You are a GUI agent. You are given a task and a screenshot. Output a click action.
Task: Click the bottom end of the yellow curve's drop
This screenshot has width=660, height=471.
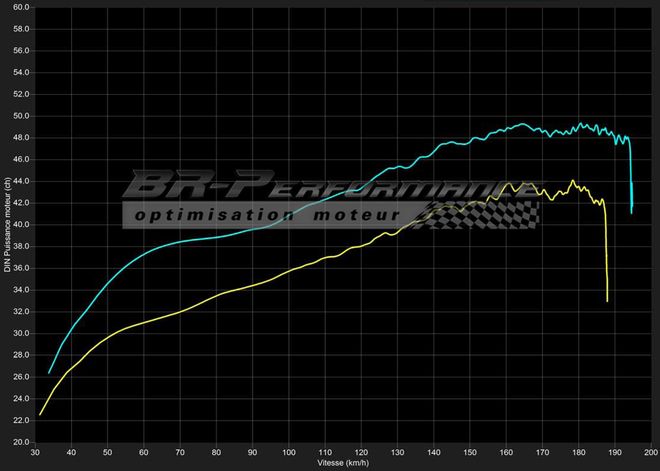(607, 301)
